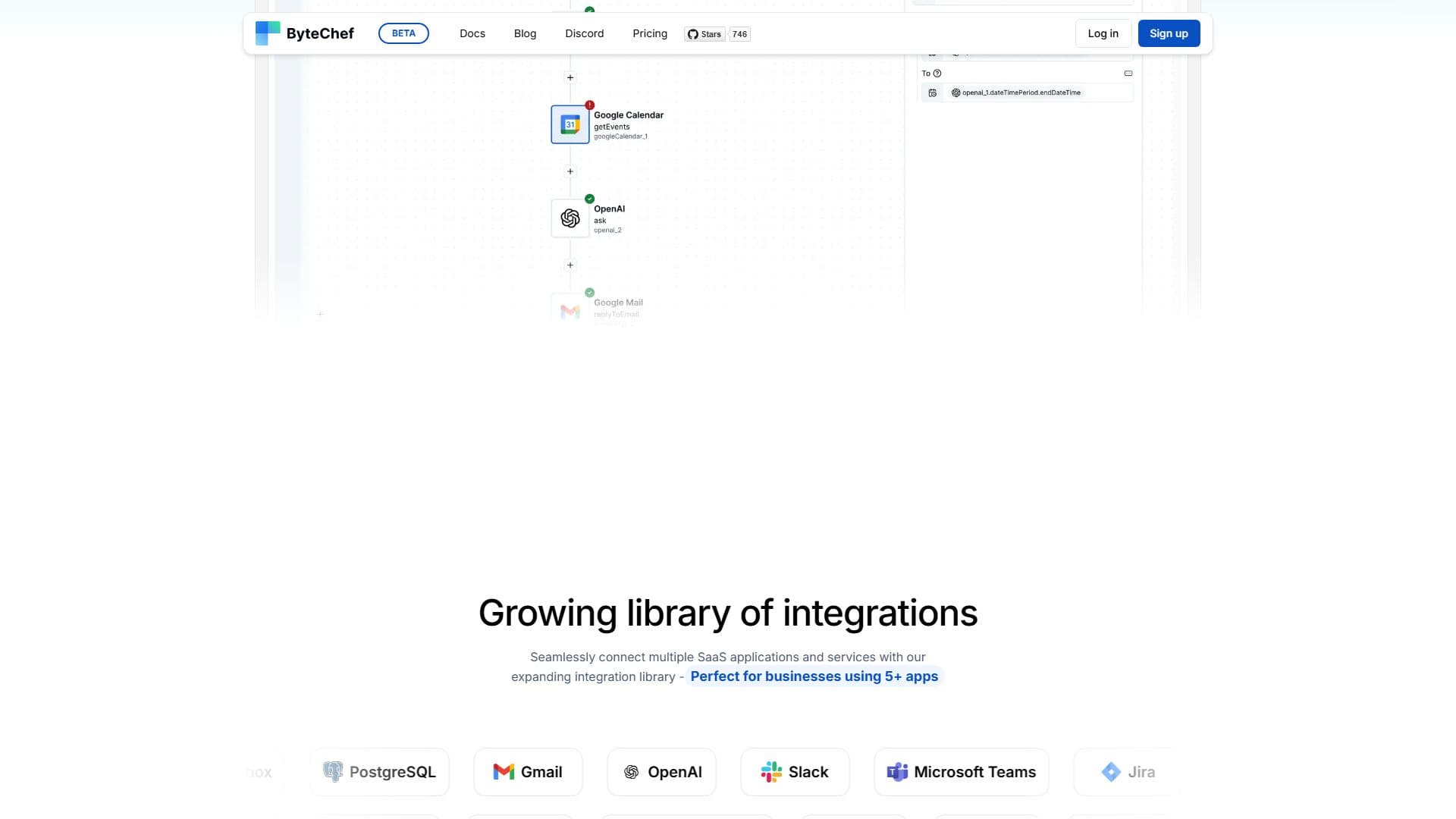Select the Slack integration card
This screenshot has width=1456, height=819.
tap(795, 772)
